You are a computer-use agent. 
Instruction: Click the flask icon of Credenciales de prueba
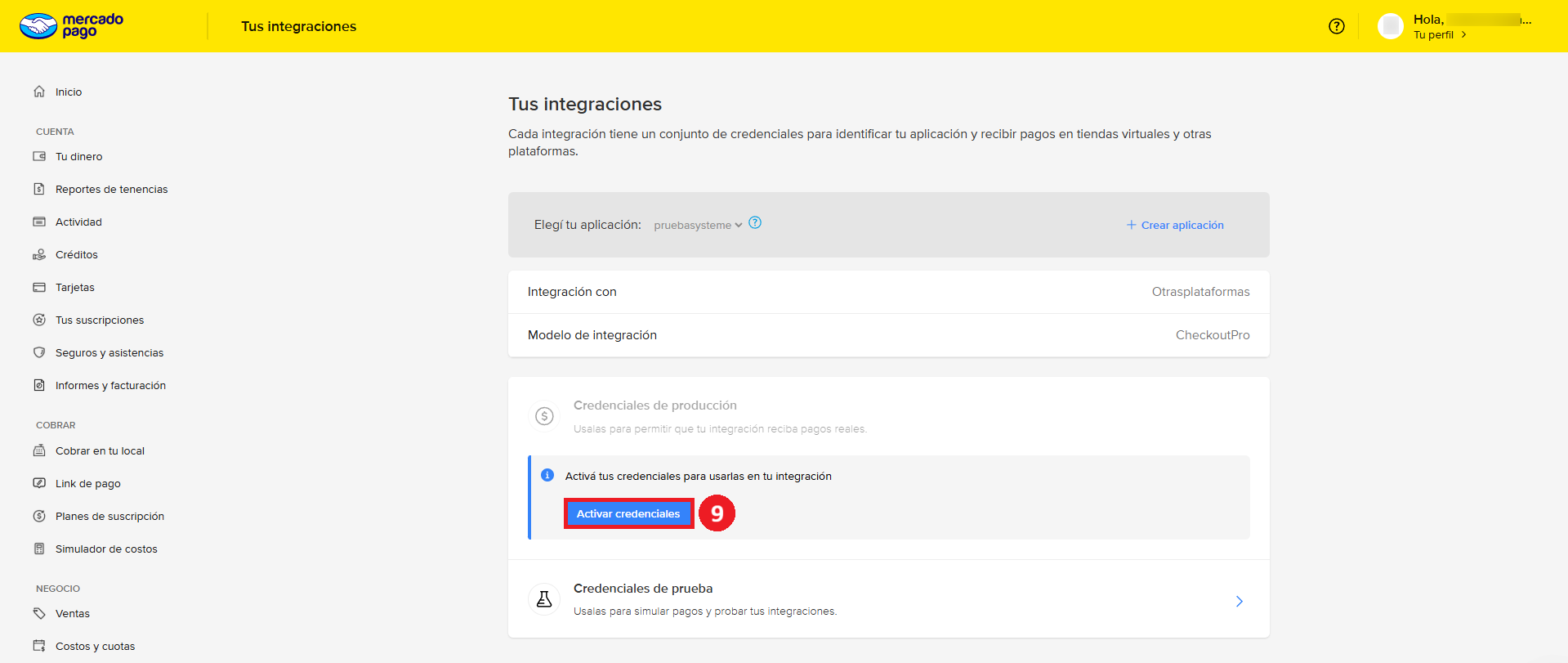544,599
